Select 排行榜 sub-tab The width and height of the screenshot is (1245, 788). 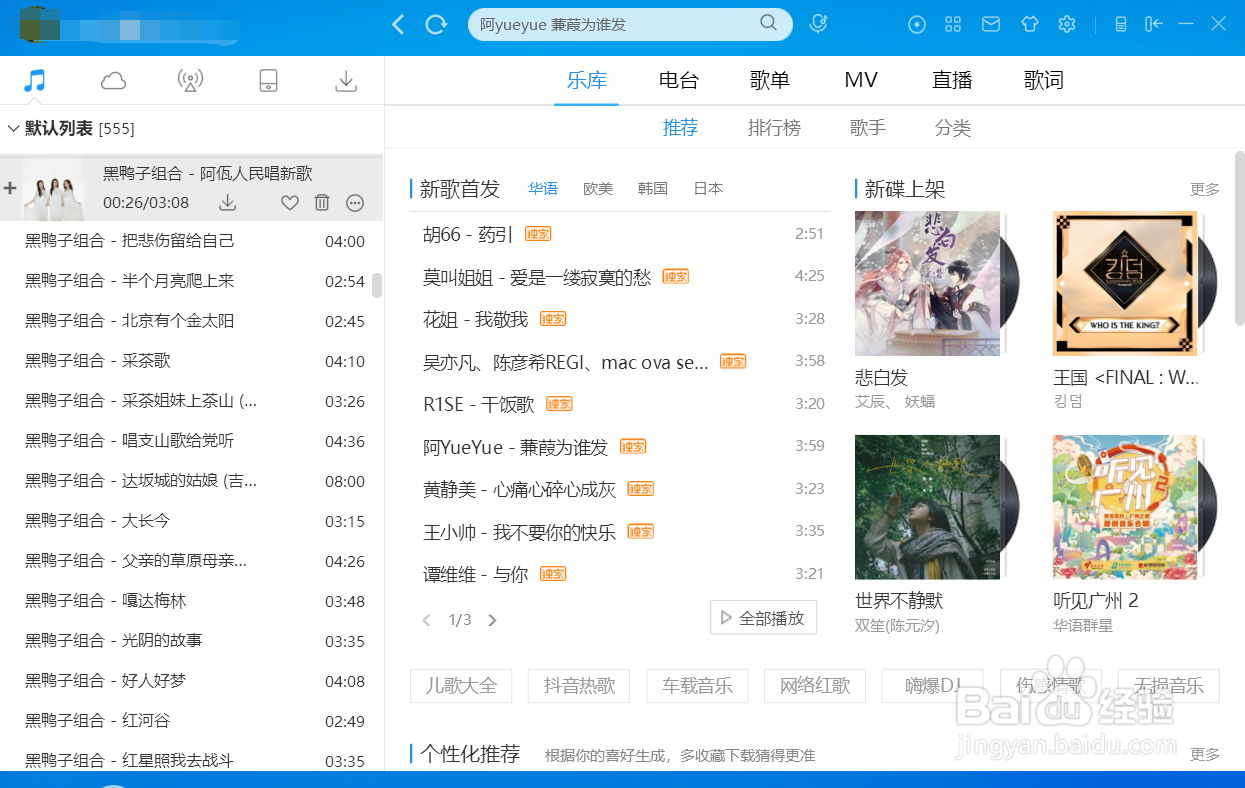click(x=774, y=128)
